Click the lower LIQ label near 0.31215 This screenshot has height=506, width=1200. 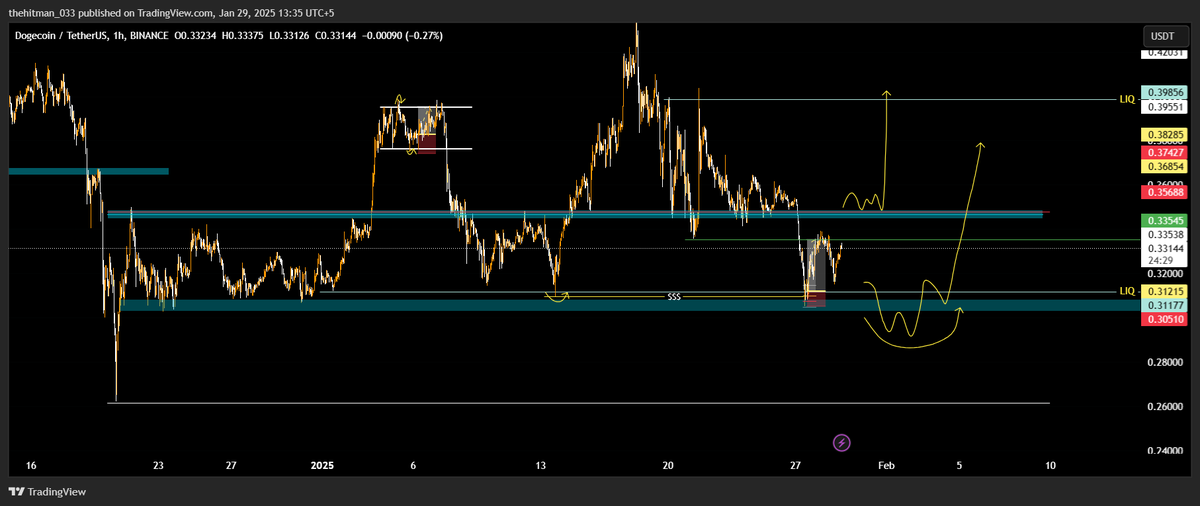(x=1126, y=291)
